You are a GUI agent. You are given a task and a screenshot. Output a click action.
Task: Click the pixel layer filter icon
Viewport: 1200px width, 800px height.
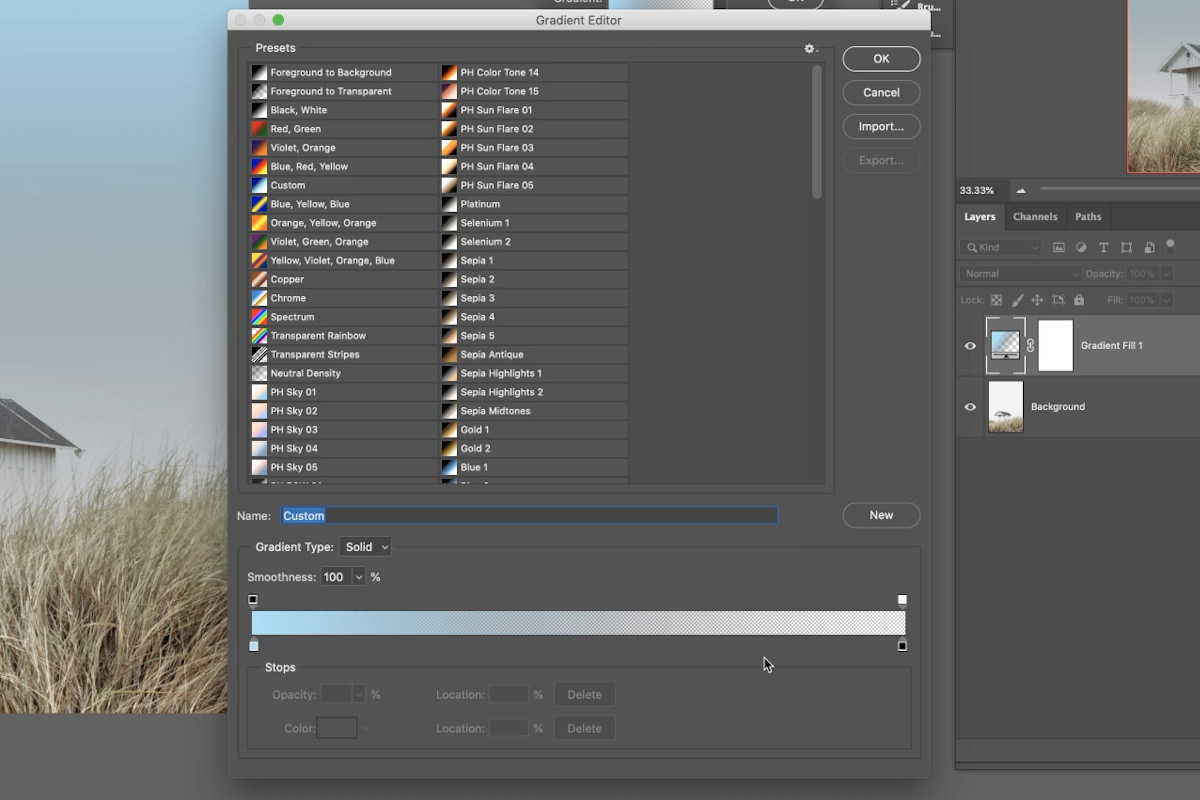pos(1059,247)
